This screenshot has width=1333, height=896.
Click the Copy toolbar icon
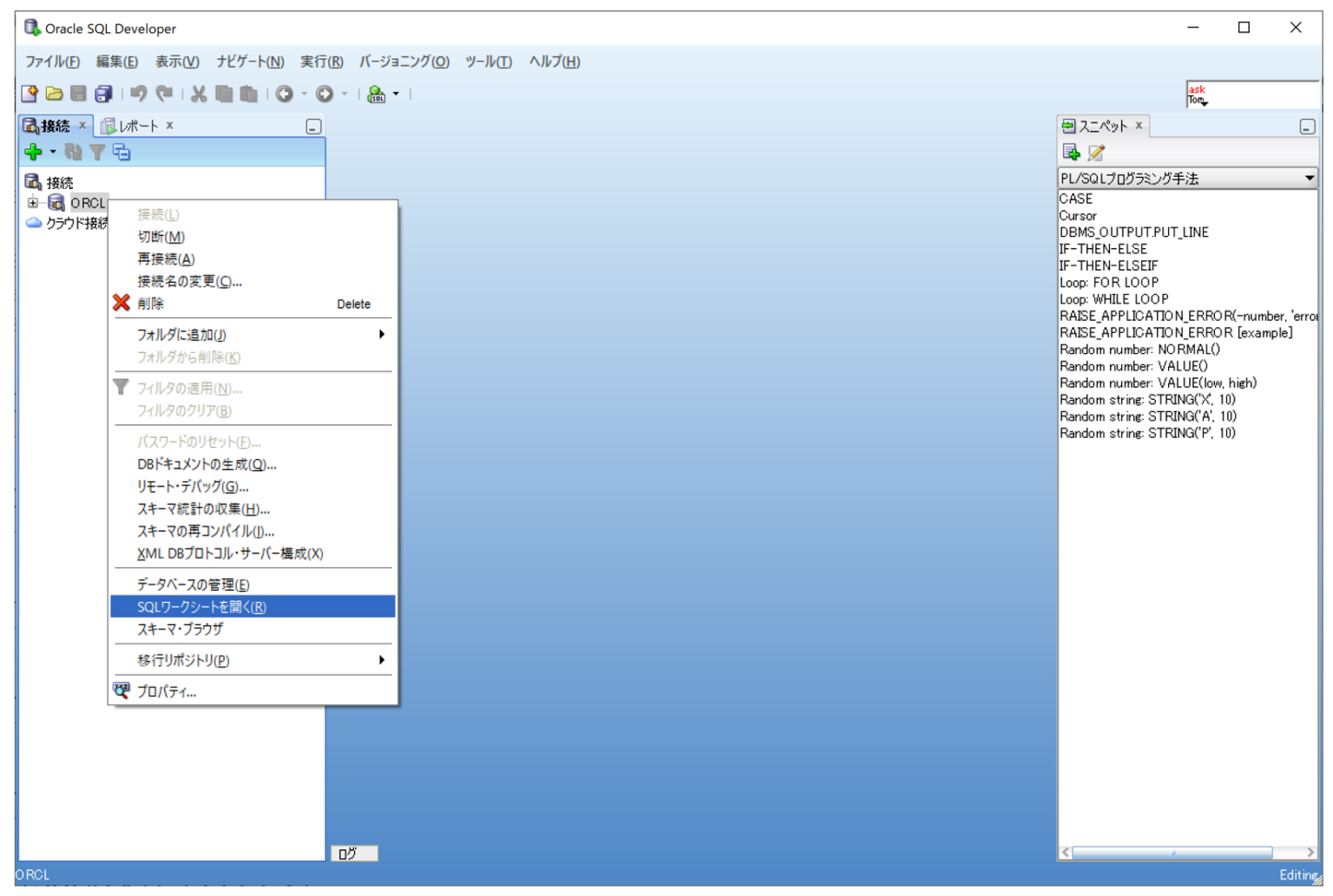coord(224,94)
